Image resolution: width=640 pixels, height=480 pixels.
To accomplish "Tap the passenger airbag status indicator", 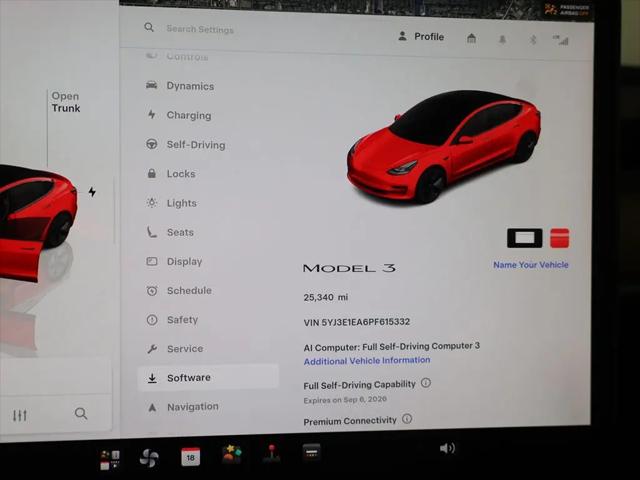I will 567,9.
